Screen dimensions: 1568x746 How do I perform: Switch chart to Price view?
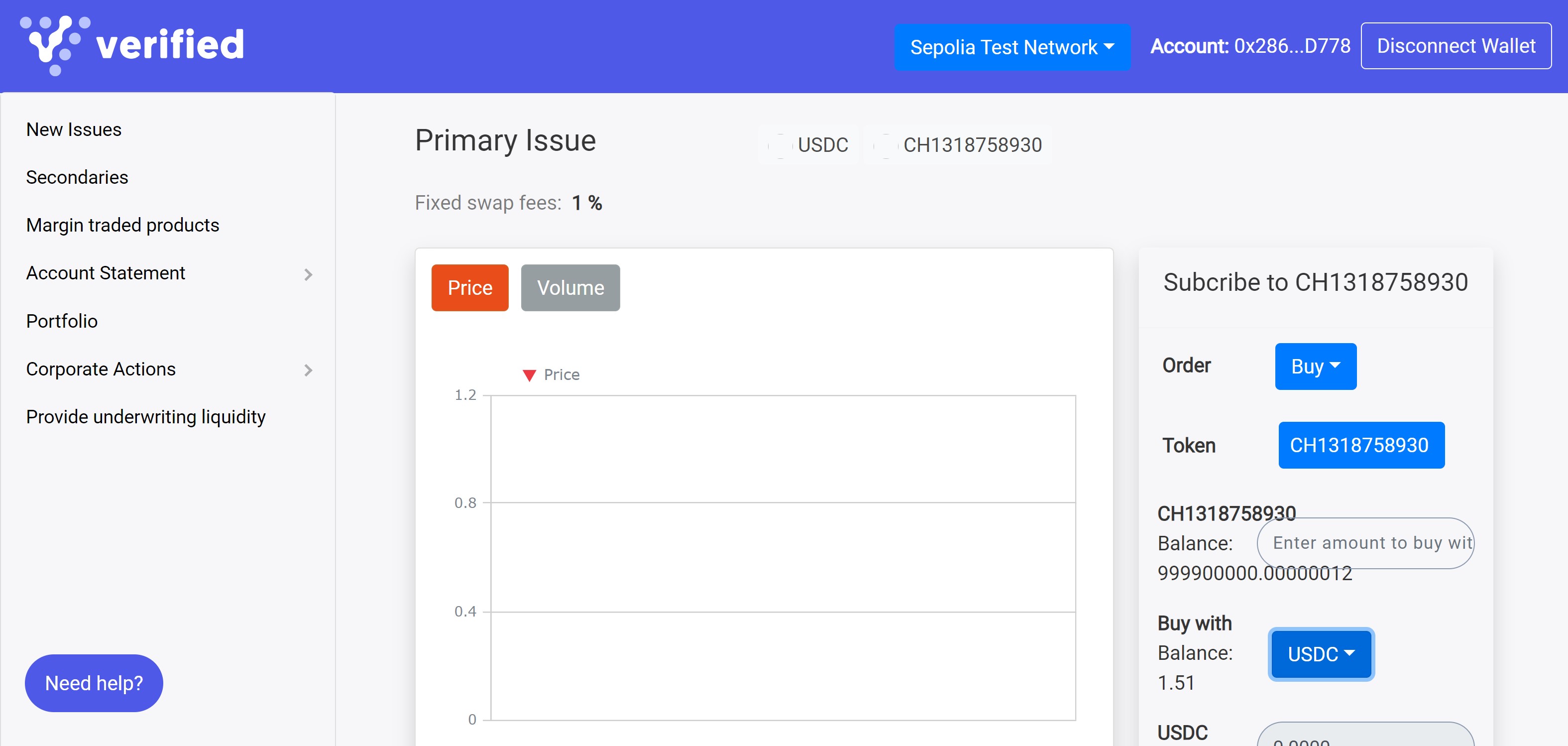tap(469, 287)
